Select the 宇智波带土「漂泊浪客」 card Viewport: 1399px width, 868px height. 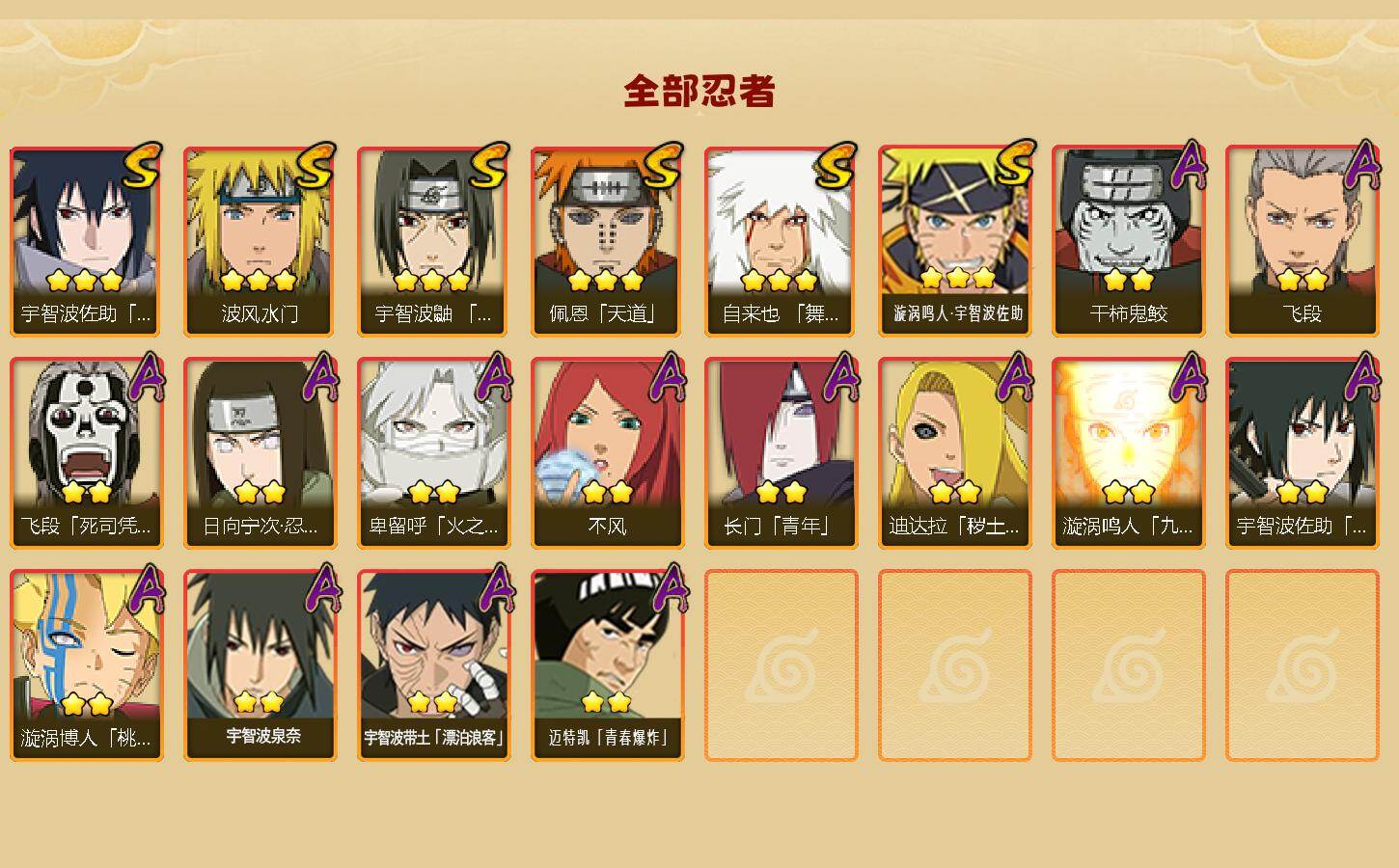tap(433, 665)
